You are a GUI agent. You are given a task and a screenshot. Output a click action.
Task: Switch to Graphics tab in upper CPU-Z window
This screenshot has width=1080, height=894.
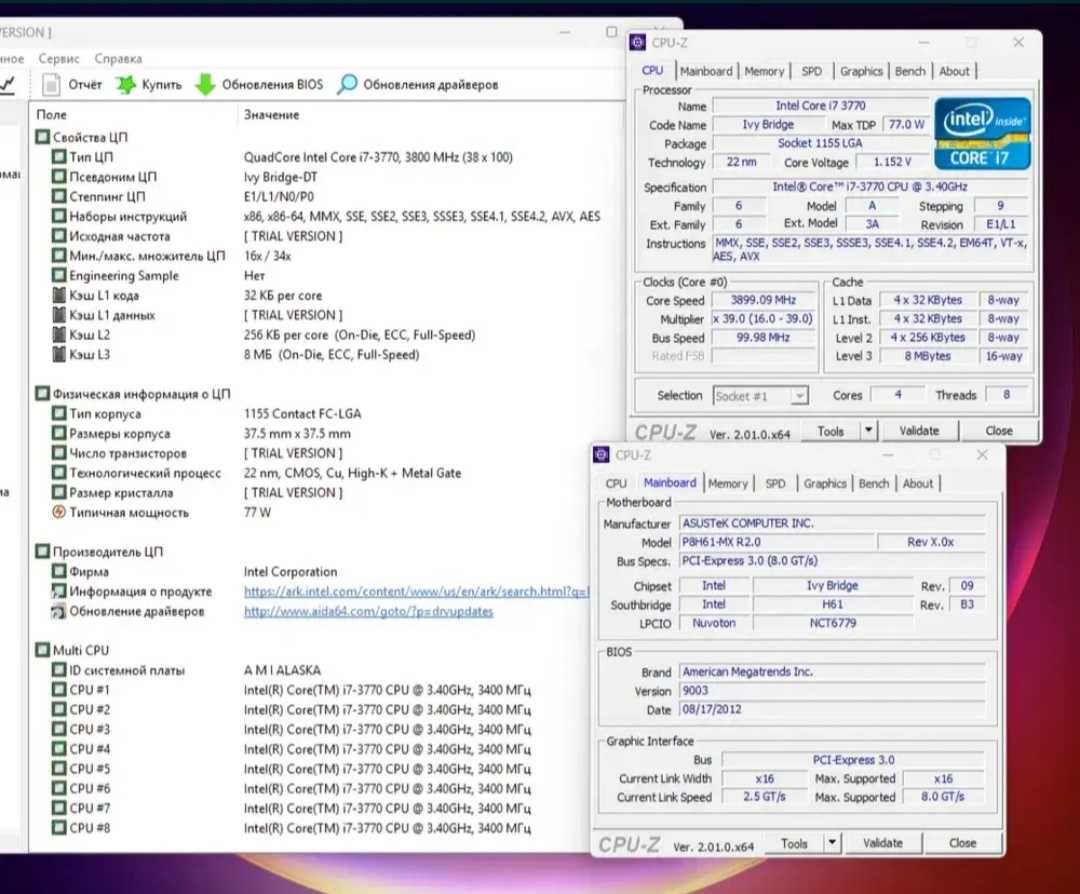pos(861,71)
